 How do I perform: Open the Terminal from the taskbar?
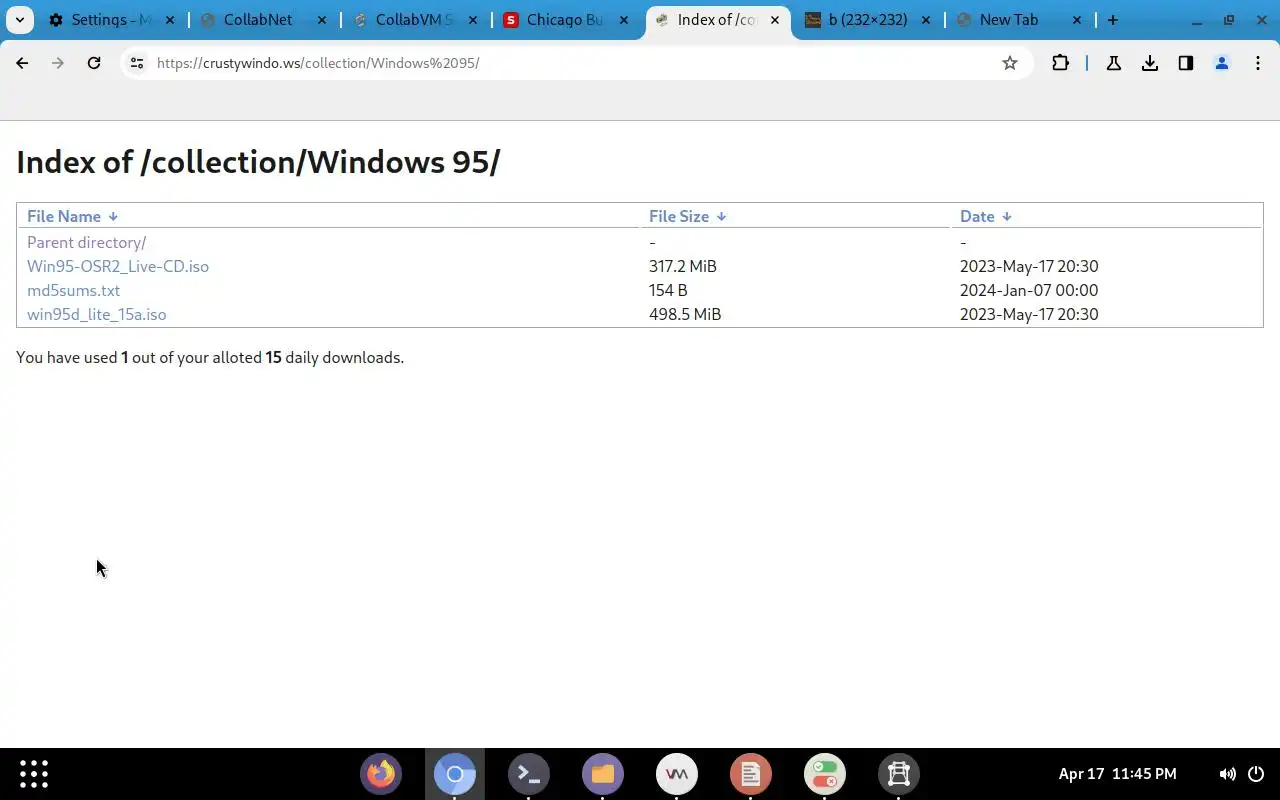tap(529, 774)
